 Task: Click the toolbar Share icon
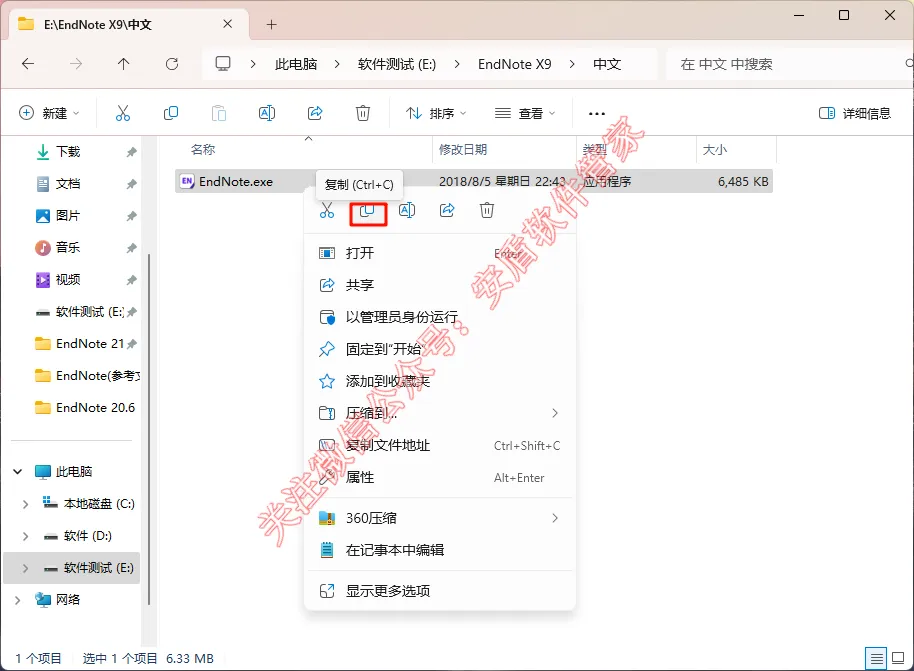pyautogui.click(x=315, y=113)
